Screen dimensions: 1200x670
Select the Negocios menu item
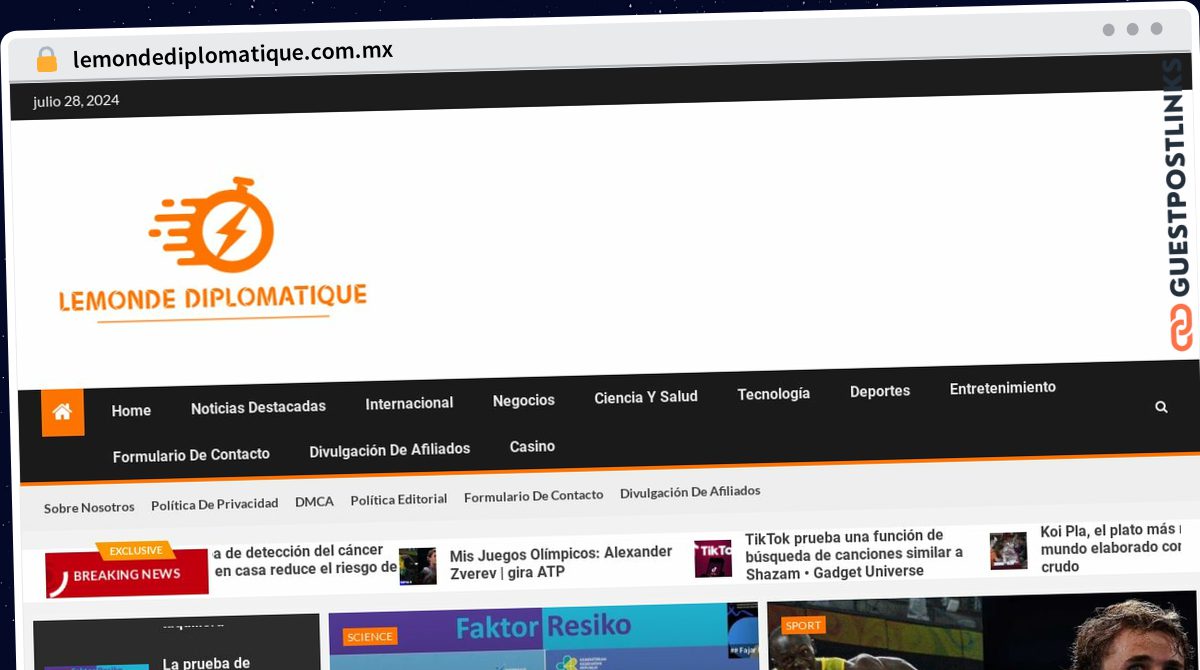(x=523, y=400)
